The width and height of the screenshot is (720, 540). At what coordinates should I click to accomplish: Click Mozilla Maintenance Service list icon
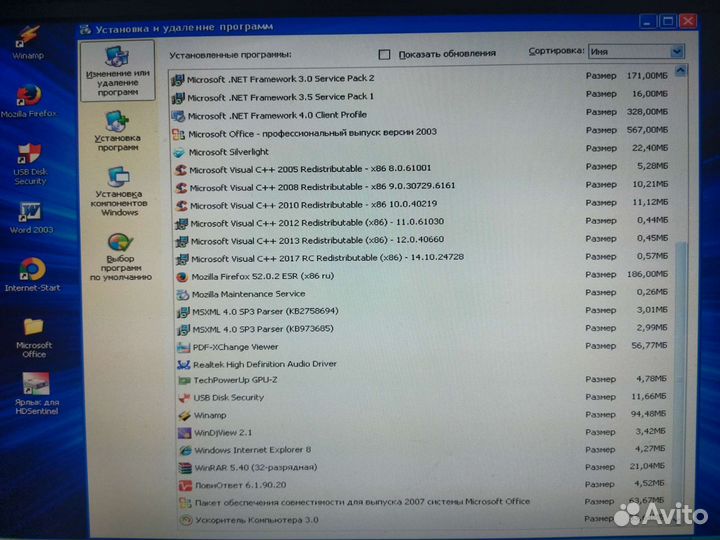pyautogui.click(x=183, y=294)
